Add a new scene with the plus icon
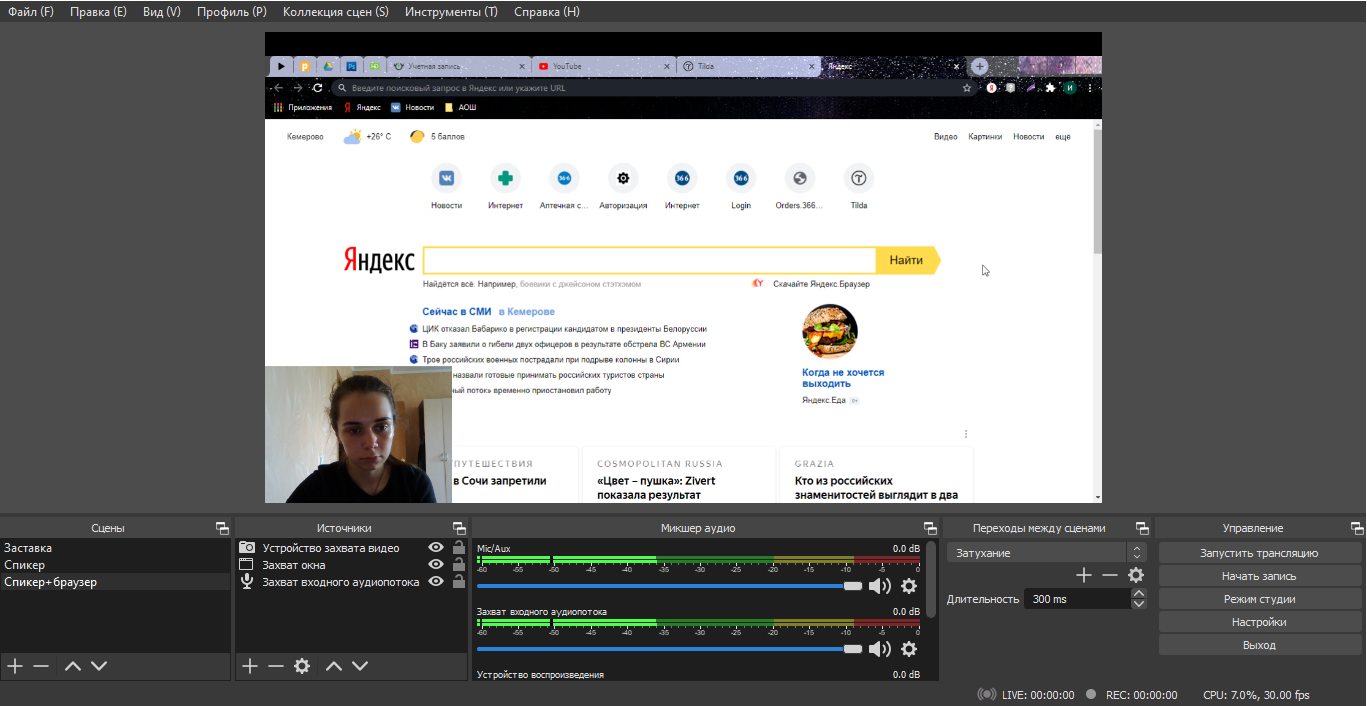This screenshot has width=1367, height=706. 15,666
